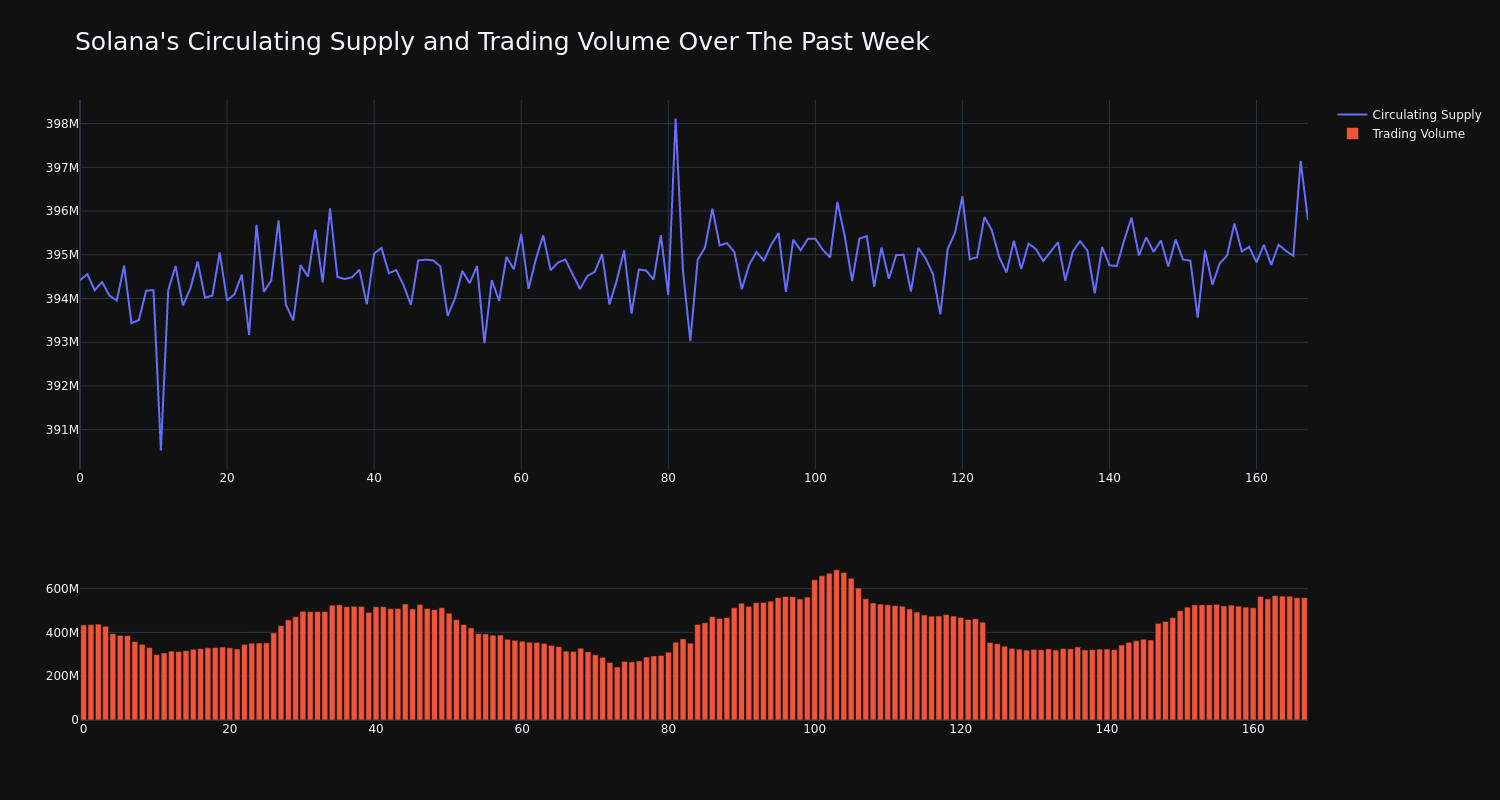Click the blue Circulating Supply legend line
Image resolution: width=1500 pixels, height=800 pixels.
coord(1352,115)
